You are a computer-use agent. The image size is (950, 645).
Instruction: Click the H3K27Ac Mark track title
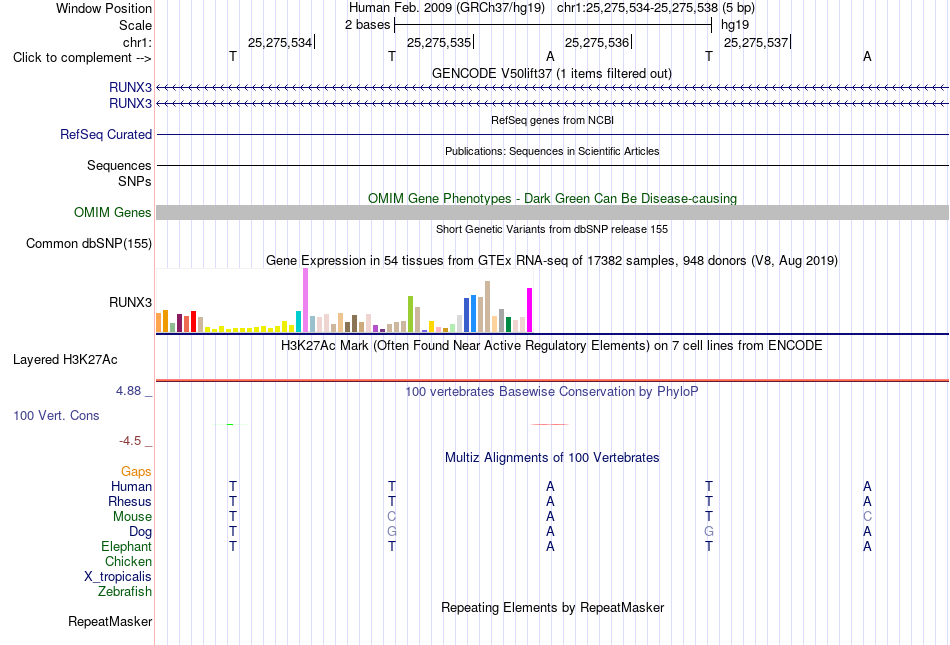pyautogui.click(x=552, y=346)
